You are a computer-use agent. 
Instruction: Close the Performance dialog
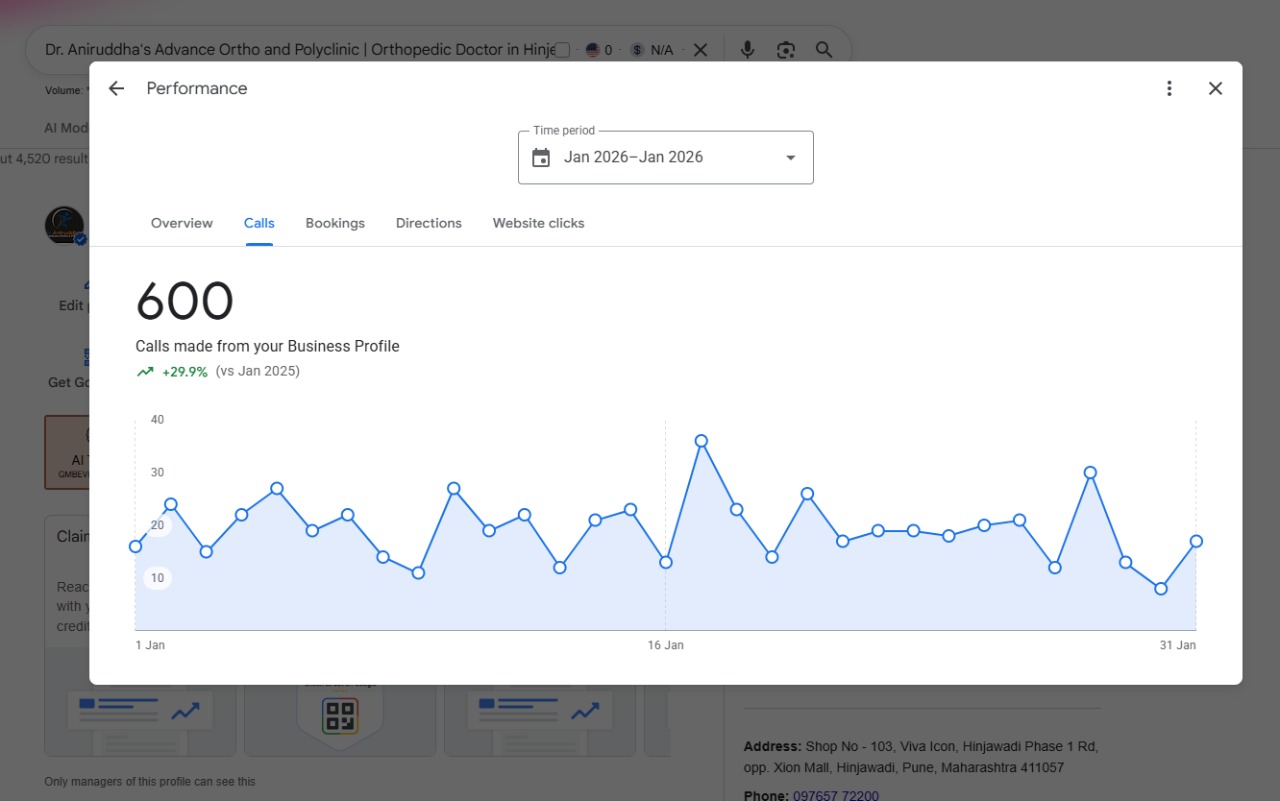point(1215,88)
